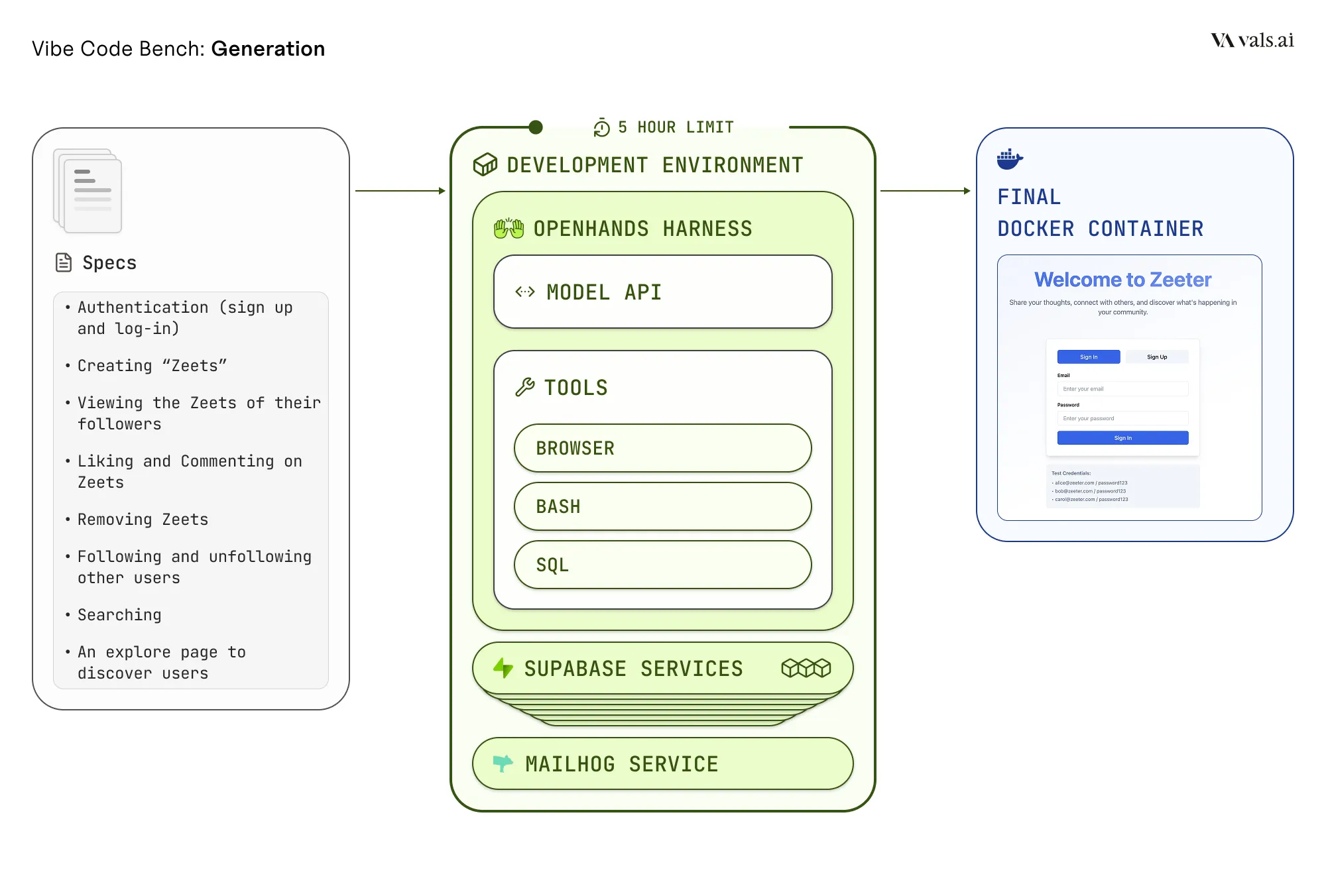1326x896 pixels.
Task: Click the pig icon on MAILHOG SERVICE
Action: [503, 763]
